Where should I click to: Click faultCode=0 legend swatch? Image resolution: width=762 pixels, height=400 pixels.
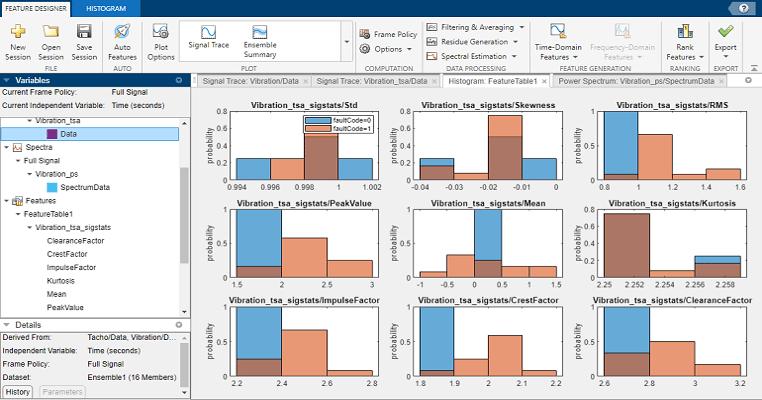click(x=318, y=121)
